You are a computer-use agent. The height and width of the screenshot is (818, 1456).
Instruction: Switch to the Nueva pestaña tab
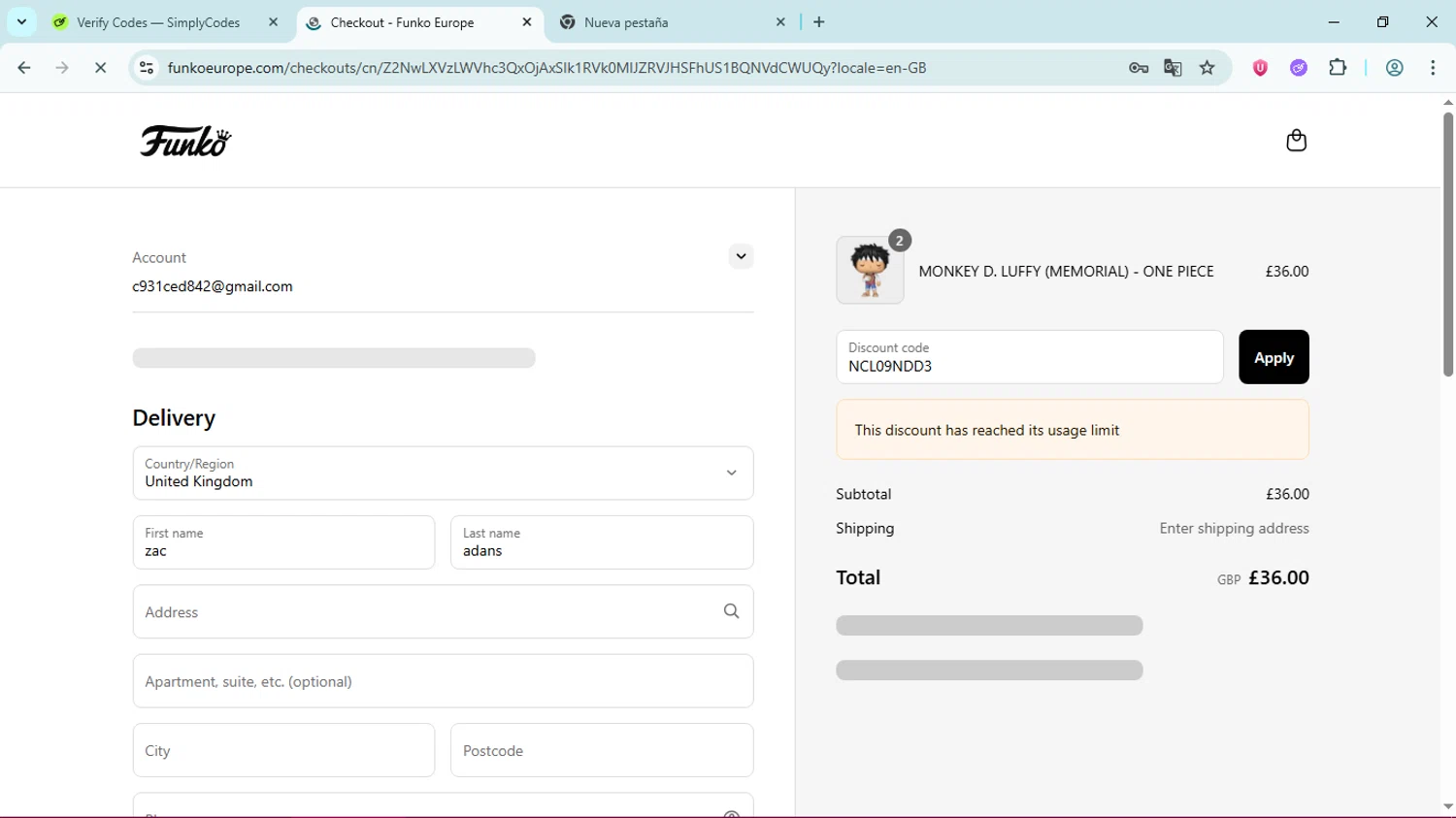pyautogui.click(x=670, y=22)
